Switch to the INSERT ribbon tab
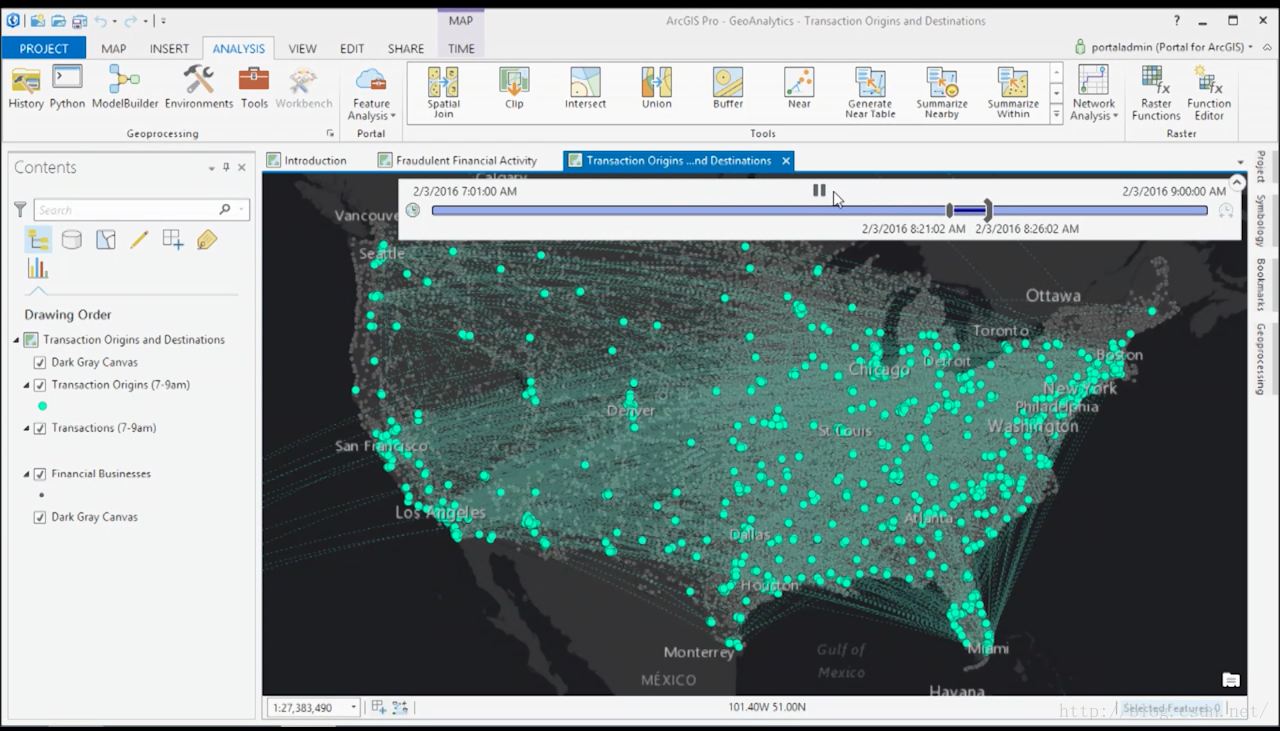1280x731 pixels. tap(169, 48)
